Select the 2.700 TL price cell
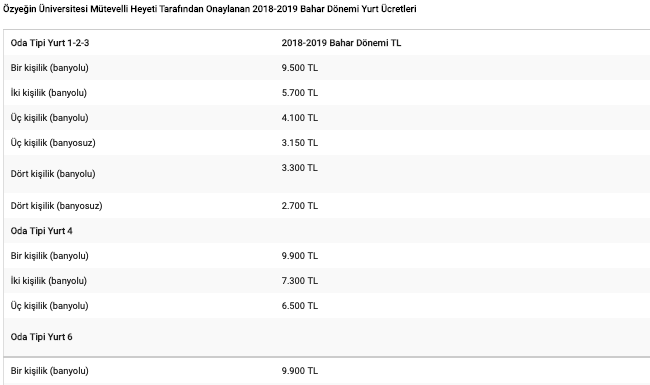 pos(300,206)
